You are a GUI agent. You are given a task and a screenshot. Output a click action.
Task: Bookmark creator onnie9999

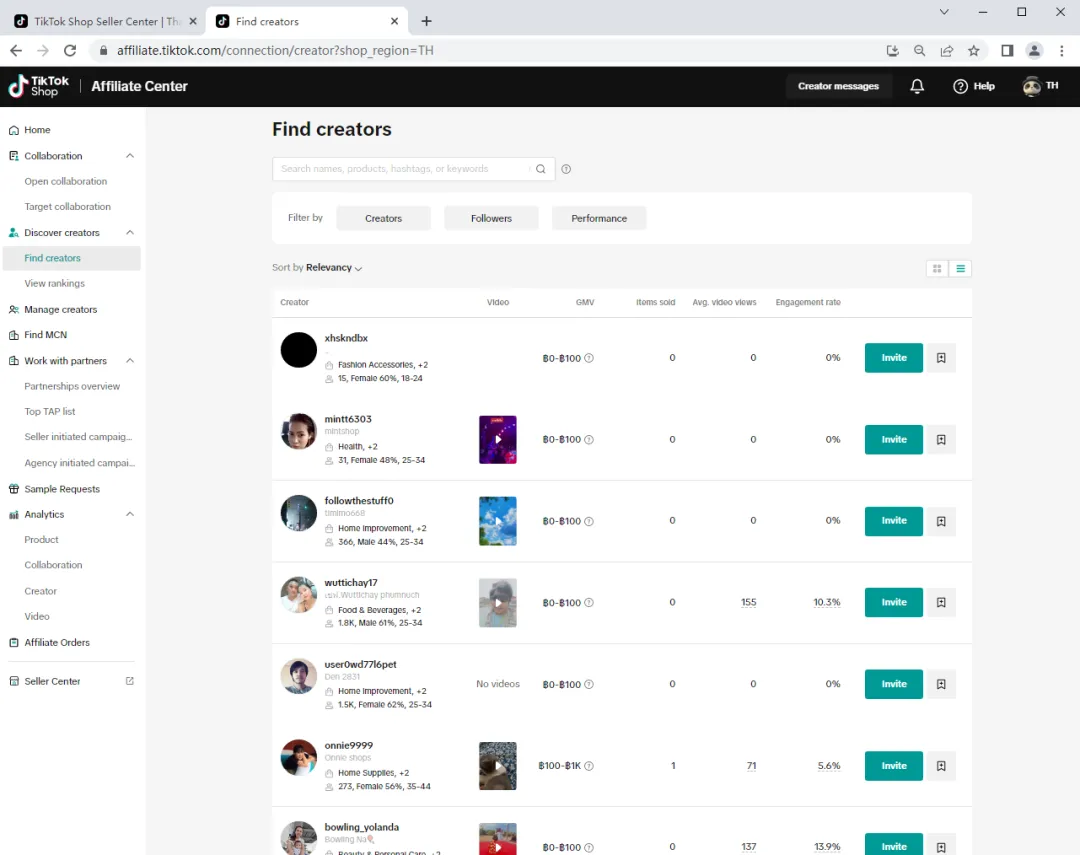941,765
